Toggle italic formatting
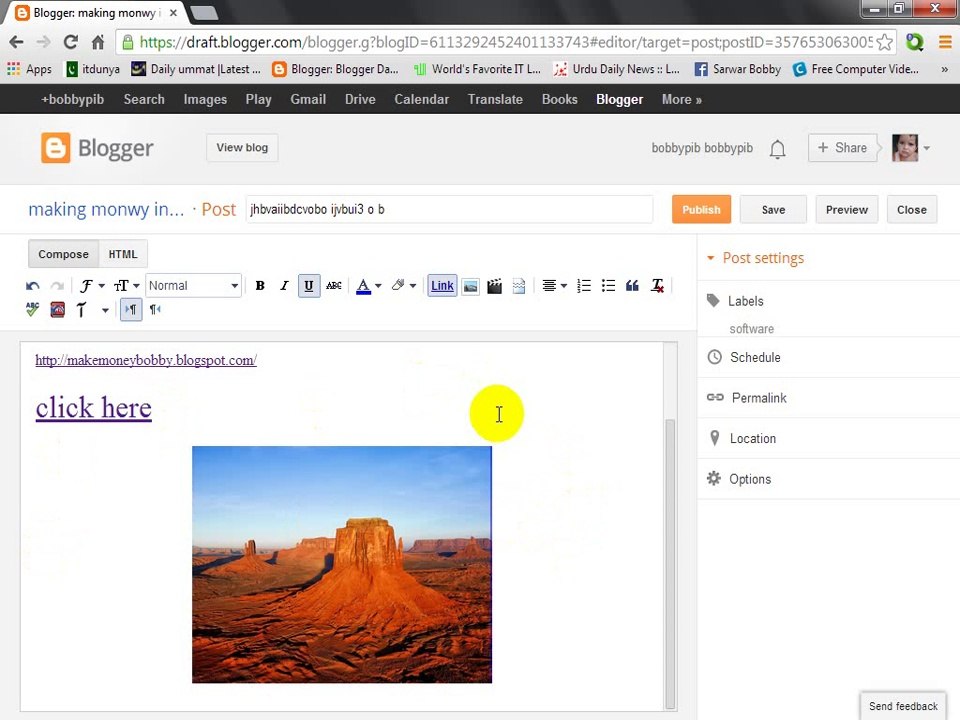 click(x=284, y=286)
